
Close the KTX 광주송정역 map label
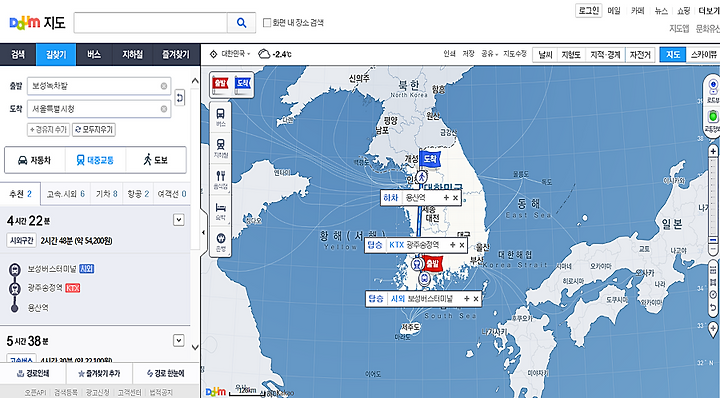461,245
